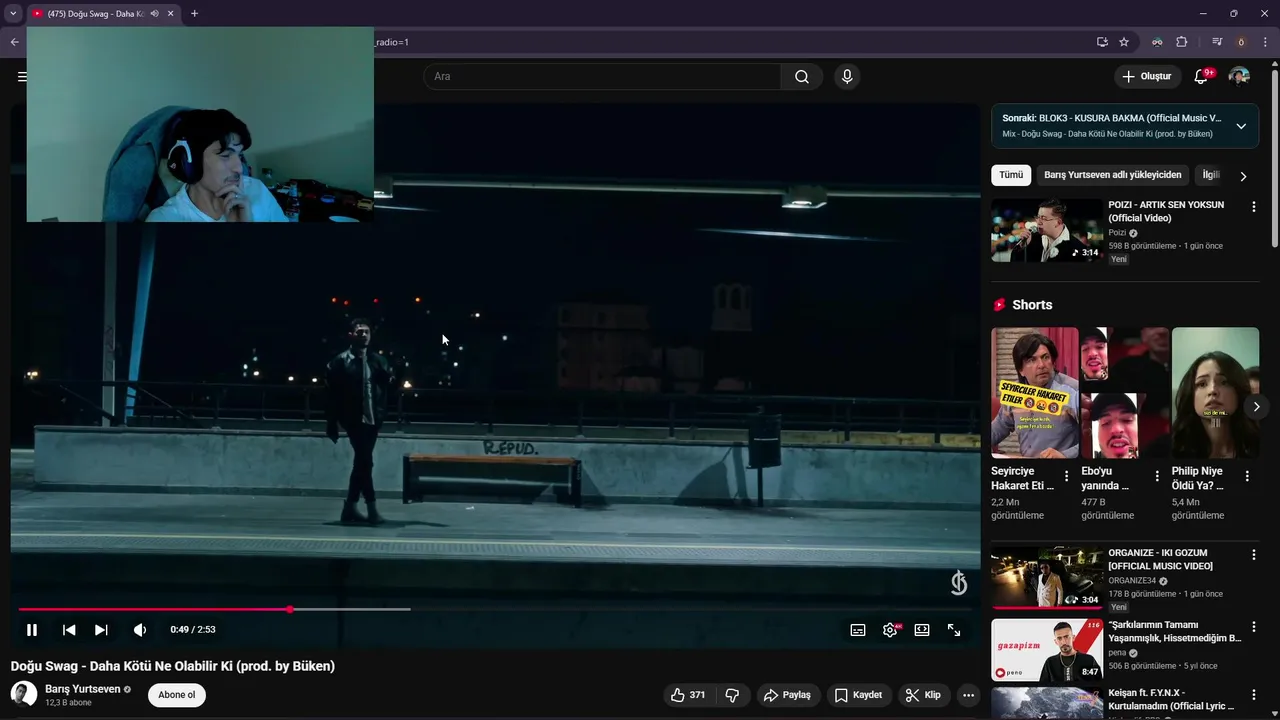The height and width of the screenshot is (720, 1280).
Task: Open Philip Niye Öldü Ya short
Action: tap(1215, 392)
